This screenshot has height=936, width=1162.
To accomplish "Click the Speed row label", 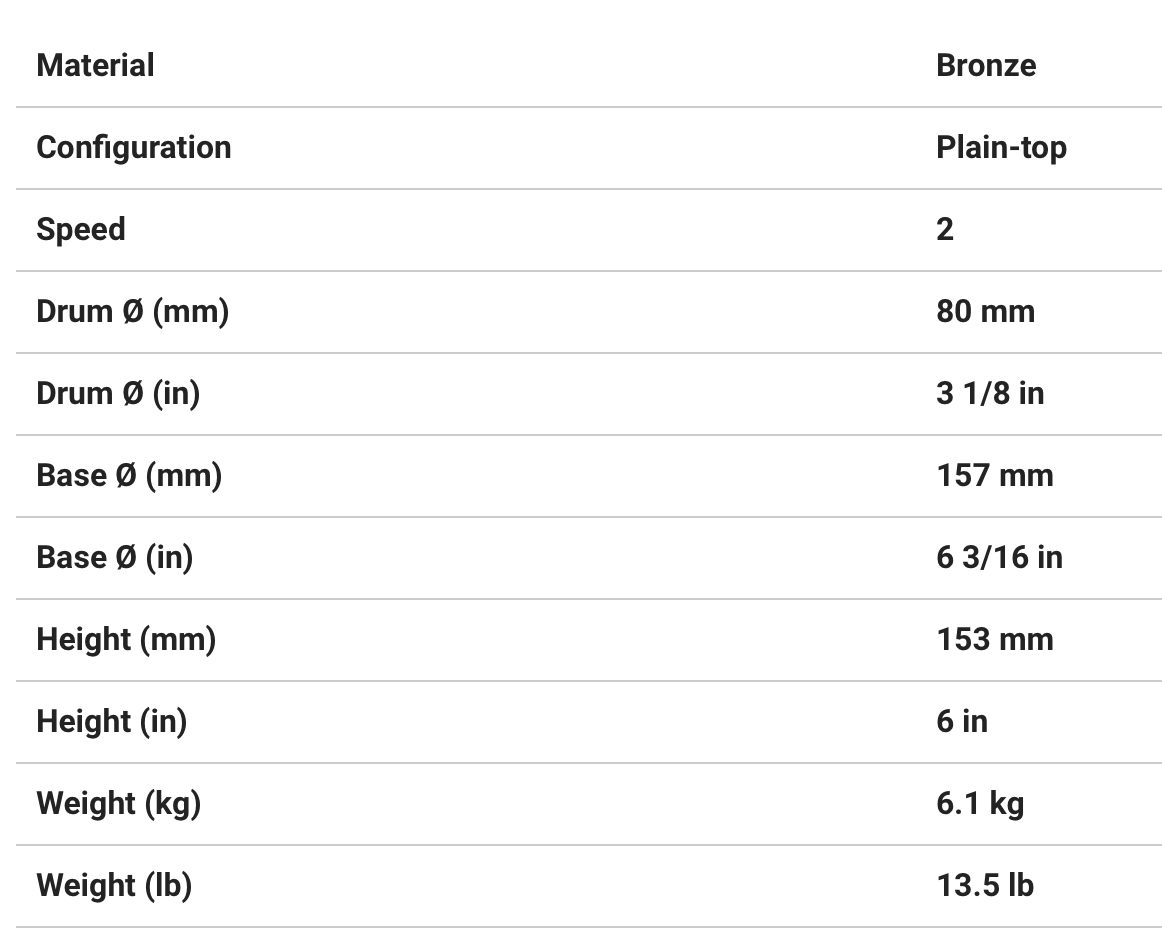I will [x=81, y=230].
